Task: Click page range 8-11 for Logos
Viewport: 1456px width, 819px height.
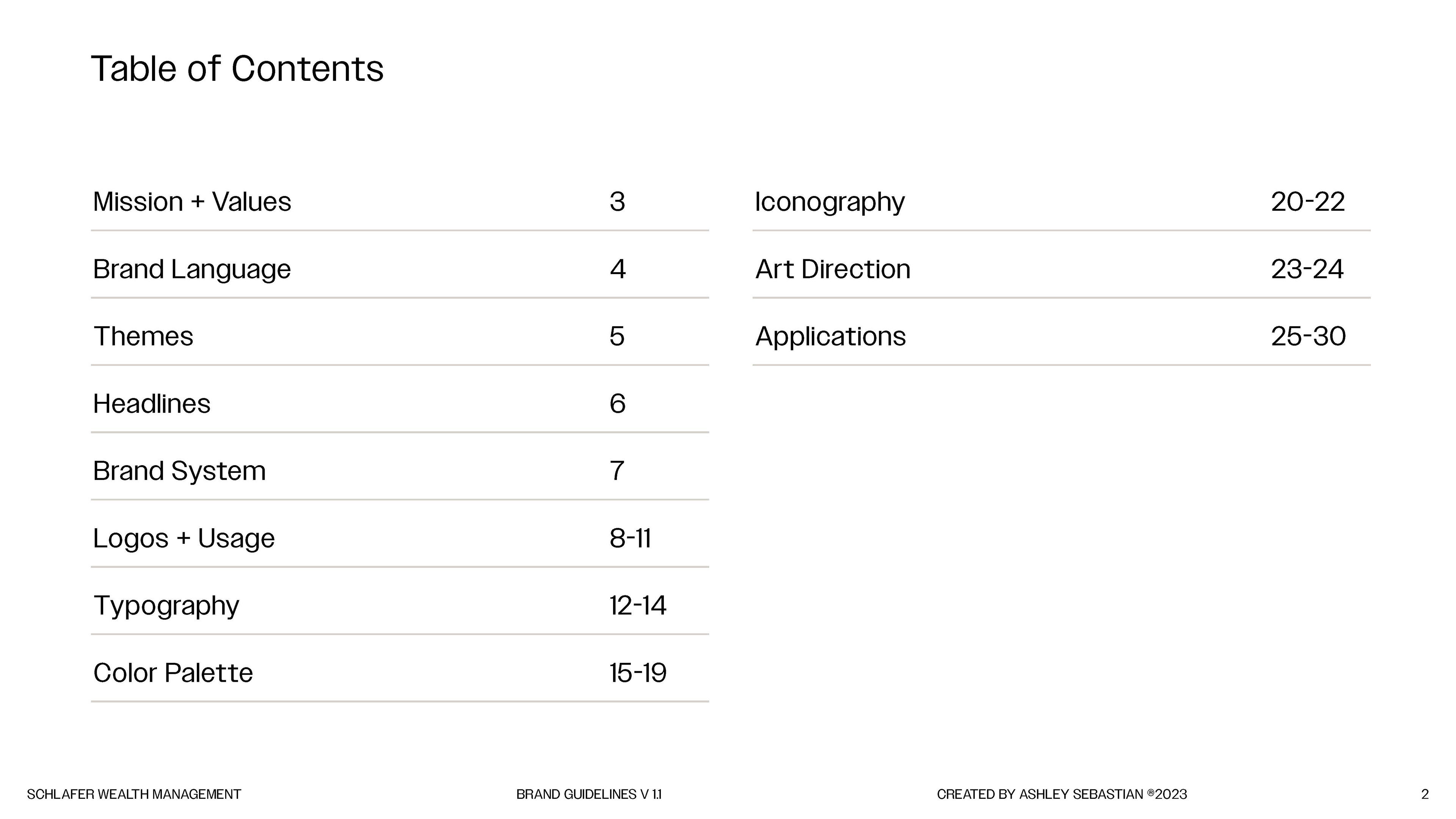Action: click(630, 538)
